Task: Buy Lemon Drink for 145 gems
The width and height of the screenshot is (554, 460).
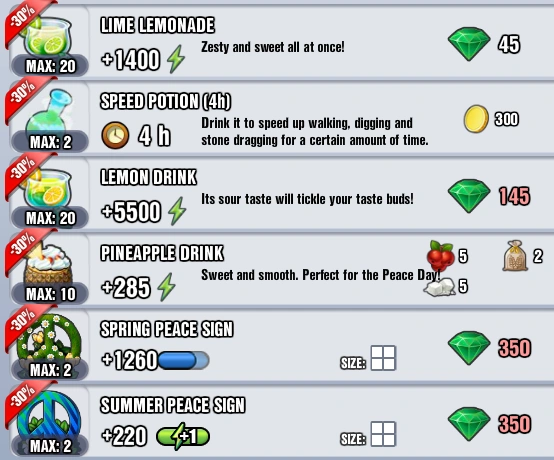Action: pos(489,196)
